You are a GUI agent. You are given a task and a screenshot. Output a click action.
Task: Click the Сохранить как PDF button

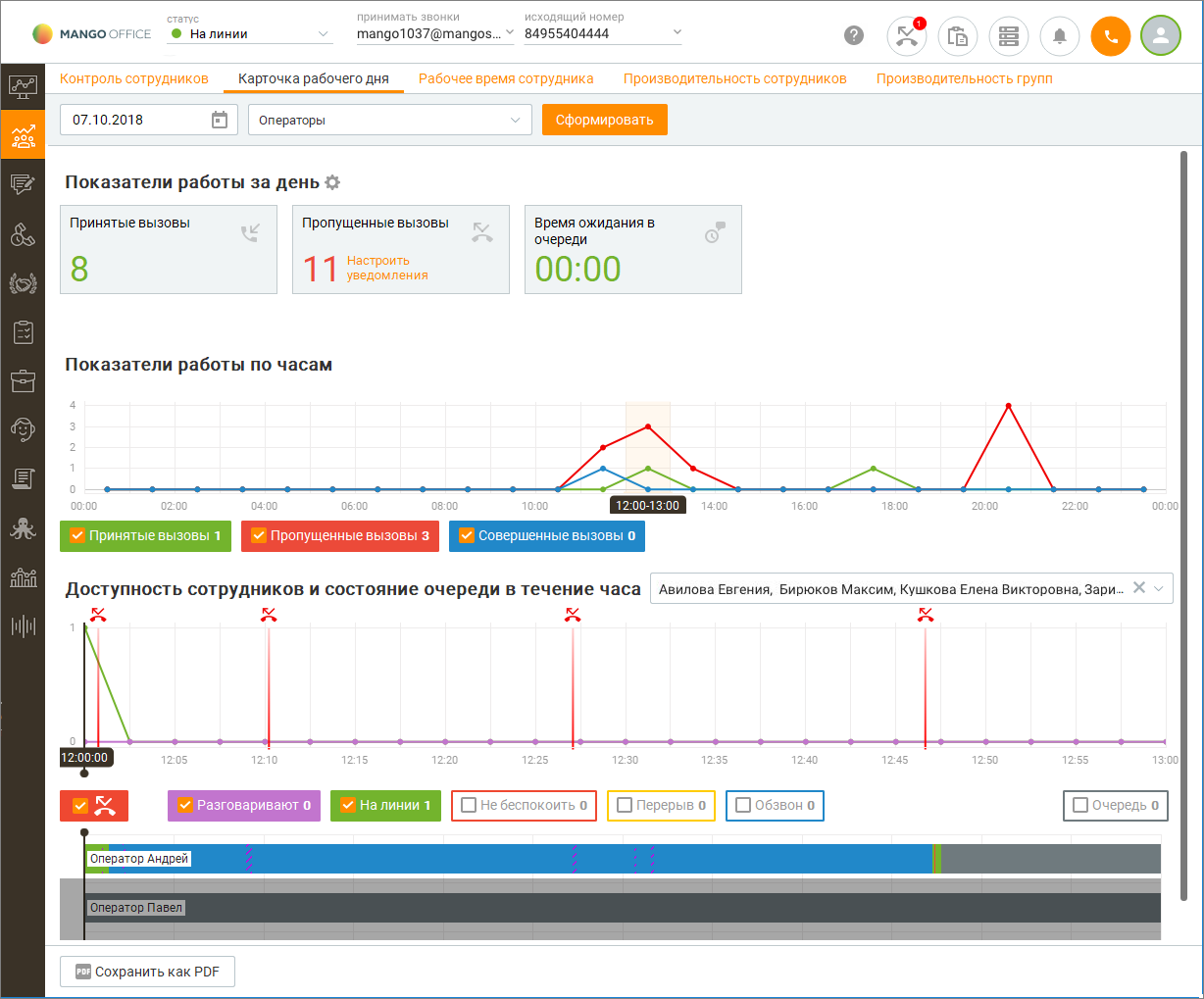[x=148, y=972]
